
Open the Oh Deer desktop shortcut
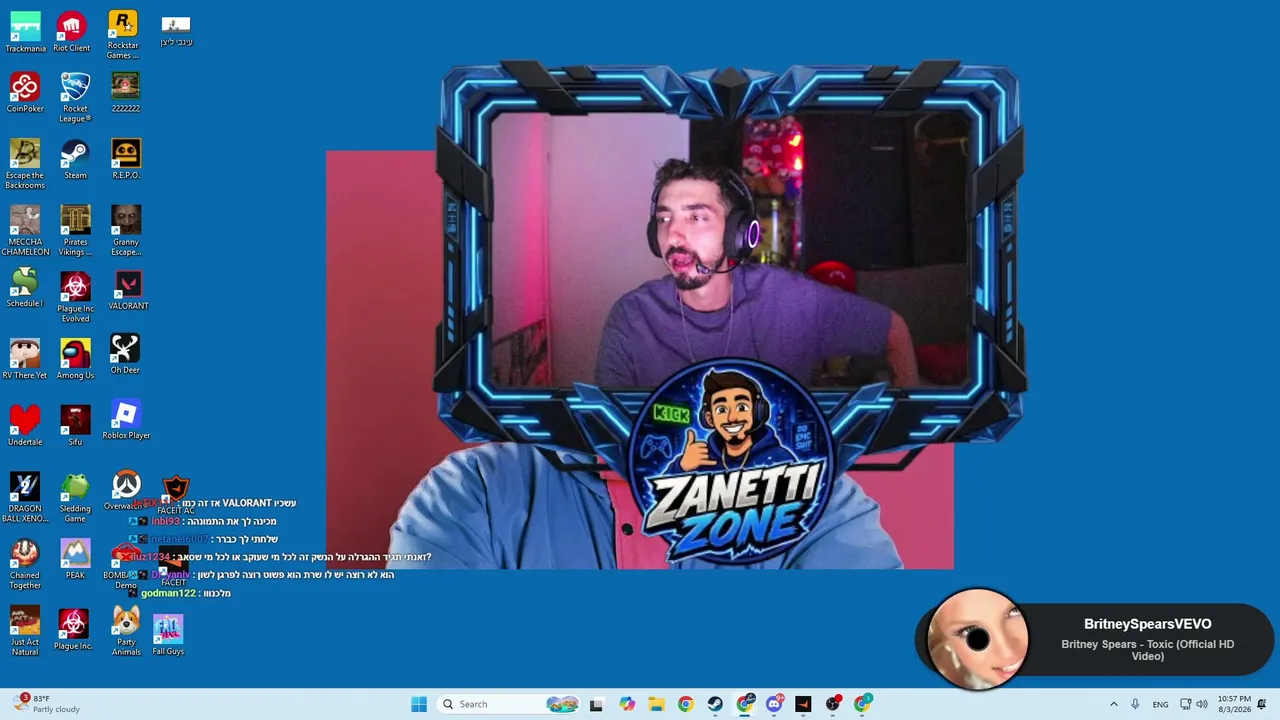pyautogui.click(x=125, y=354)
